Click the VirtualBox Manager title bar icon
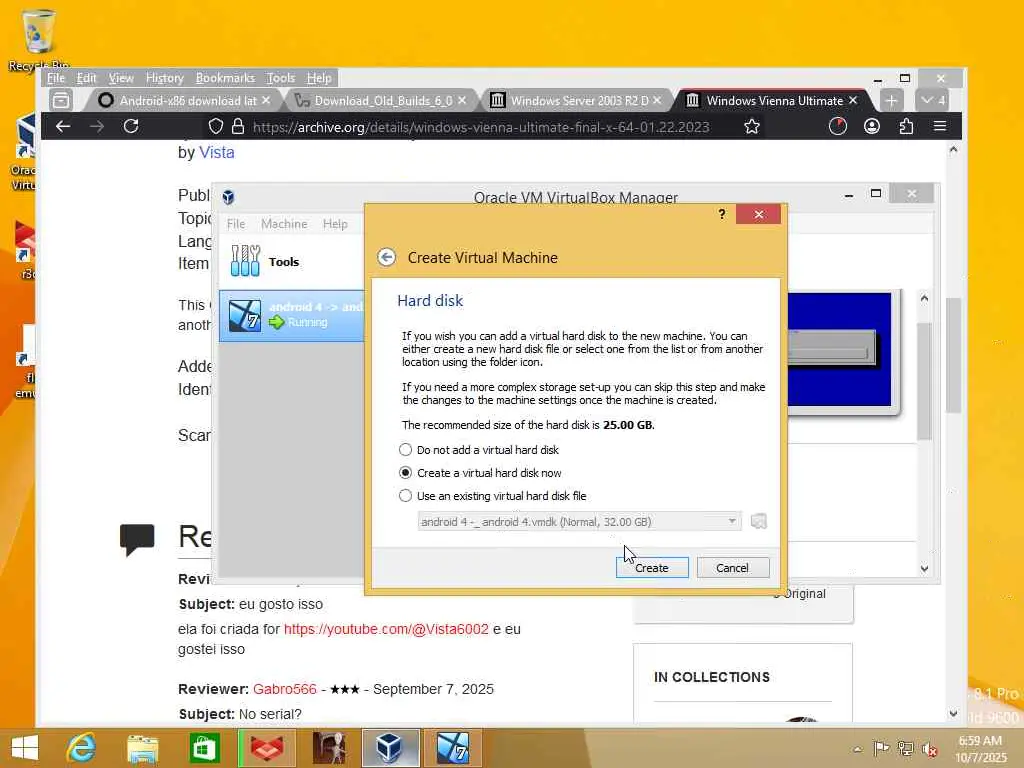The width and height of the screenshot is (1024, 768). click(228, 197)
